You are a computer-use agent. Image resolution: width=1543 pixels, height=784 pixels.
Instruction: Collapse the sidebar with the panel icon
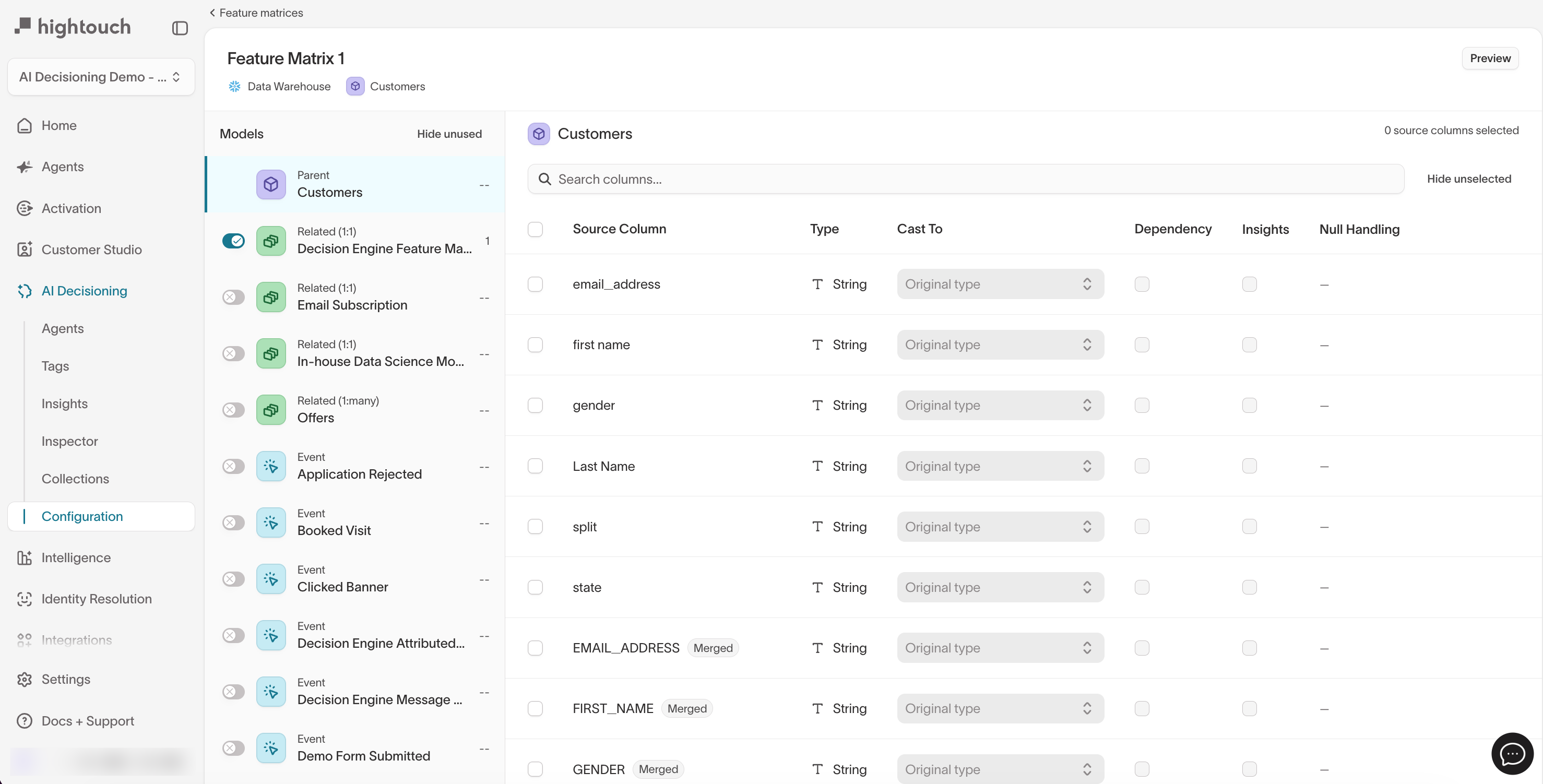[x=180, y=28]
